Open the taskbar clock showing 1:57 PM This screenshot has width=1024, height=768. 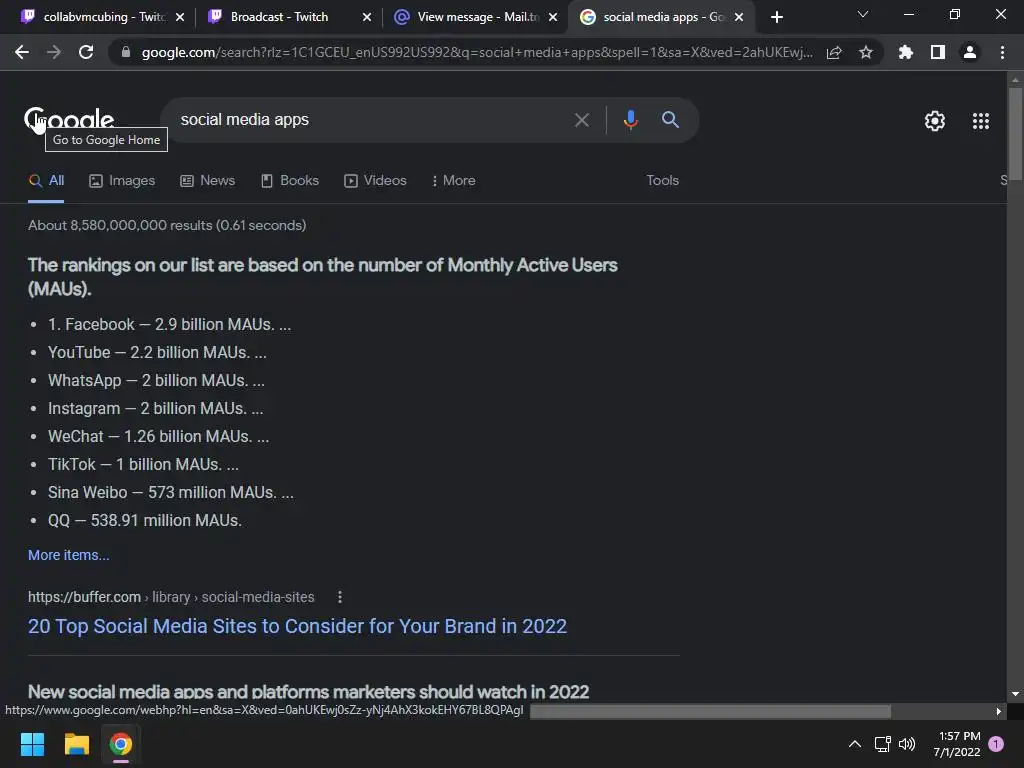click(957, 744)
